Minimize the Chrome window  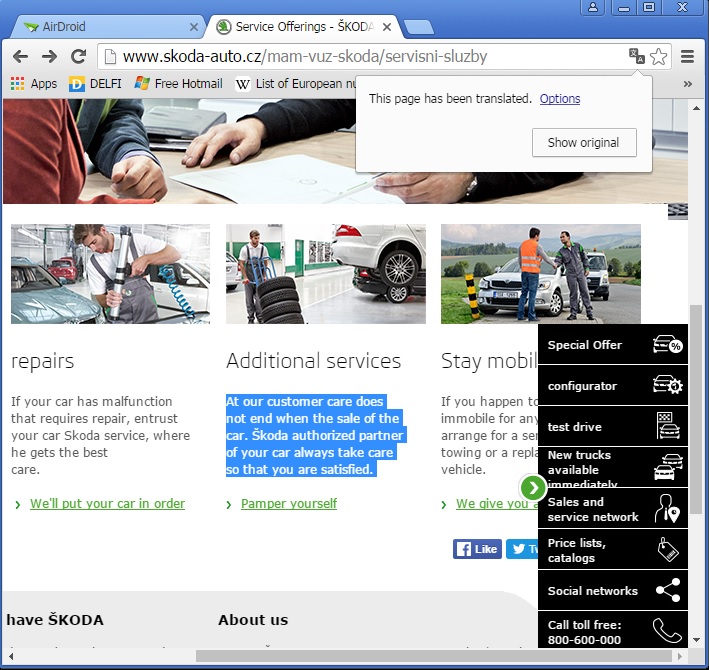624,7
